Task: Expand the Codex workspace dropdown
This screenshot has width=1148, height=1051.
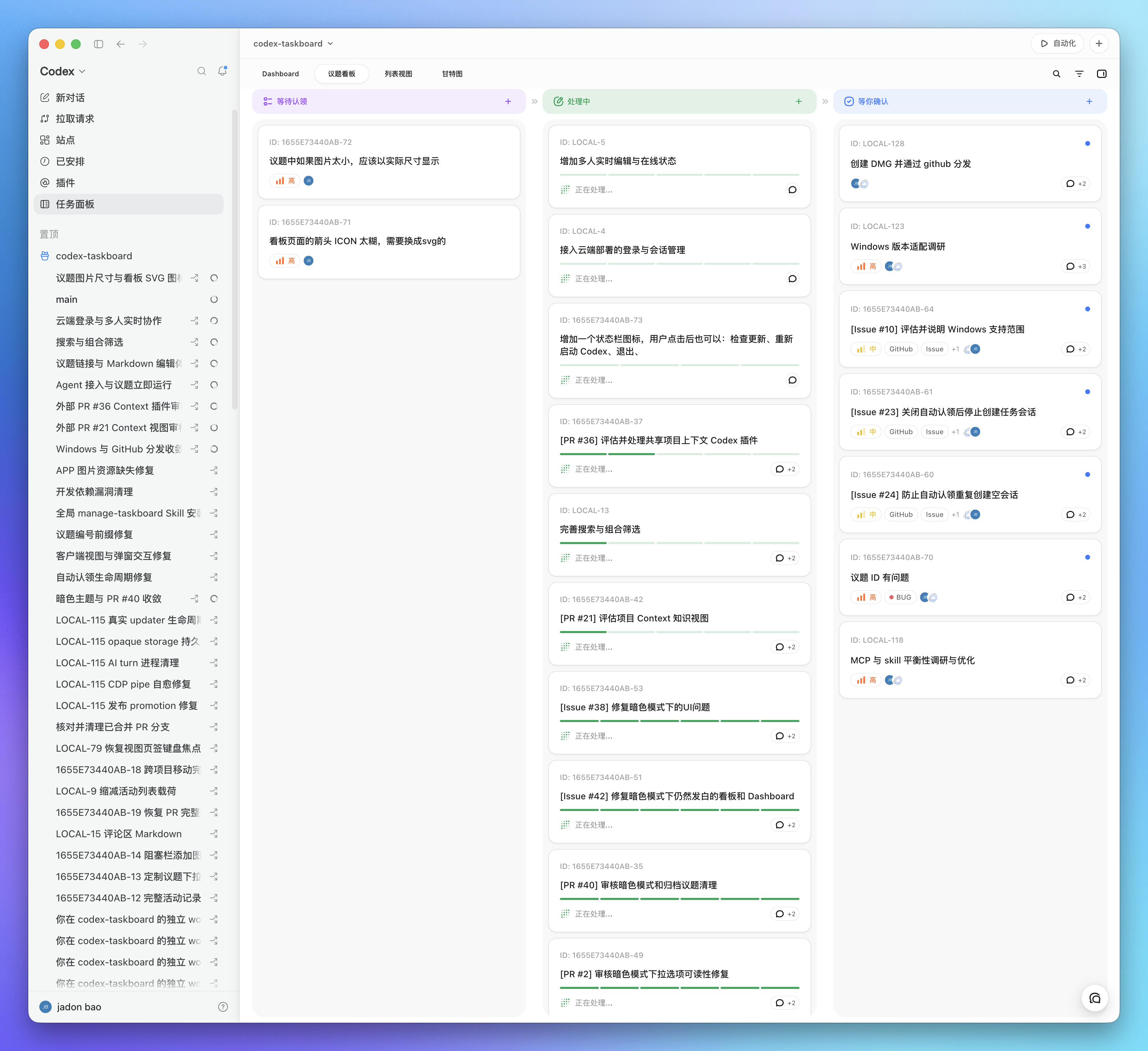Action: point(63,71)
